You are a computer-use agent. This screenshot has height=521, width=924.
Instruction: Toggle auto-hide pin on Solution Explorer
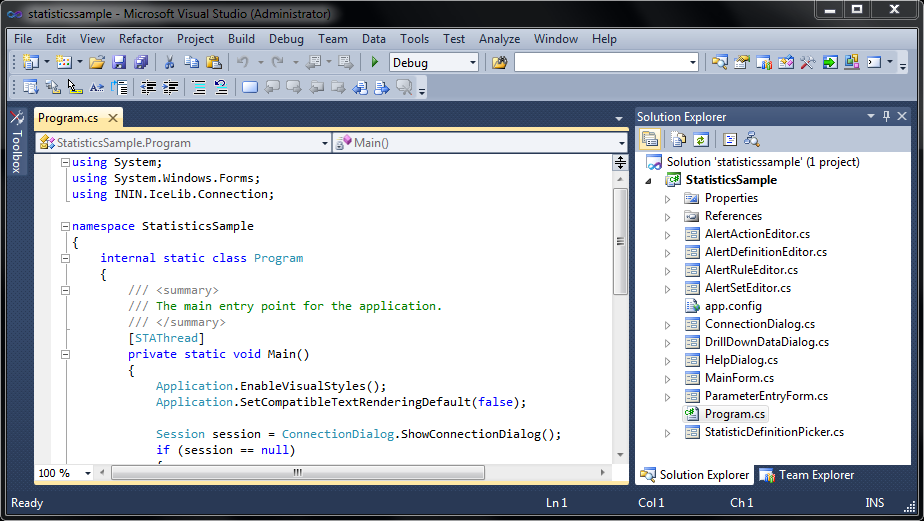click(x=886, y=117)
